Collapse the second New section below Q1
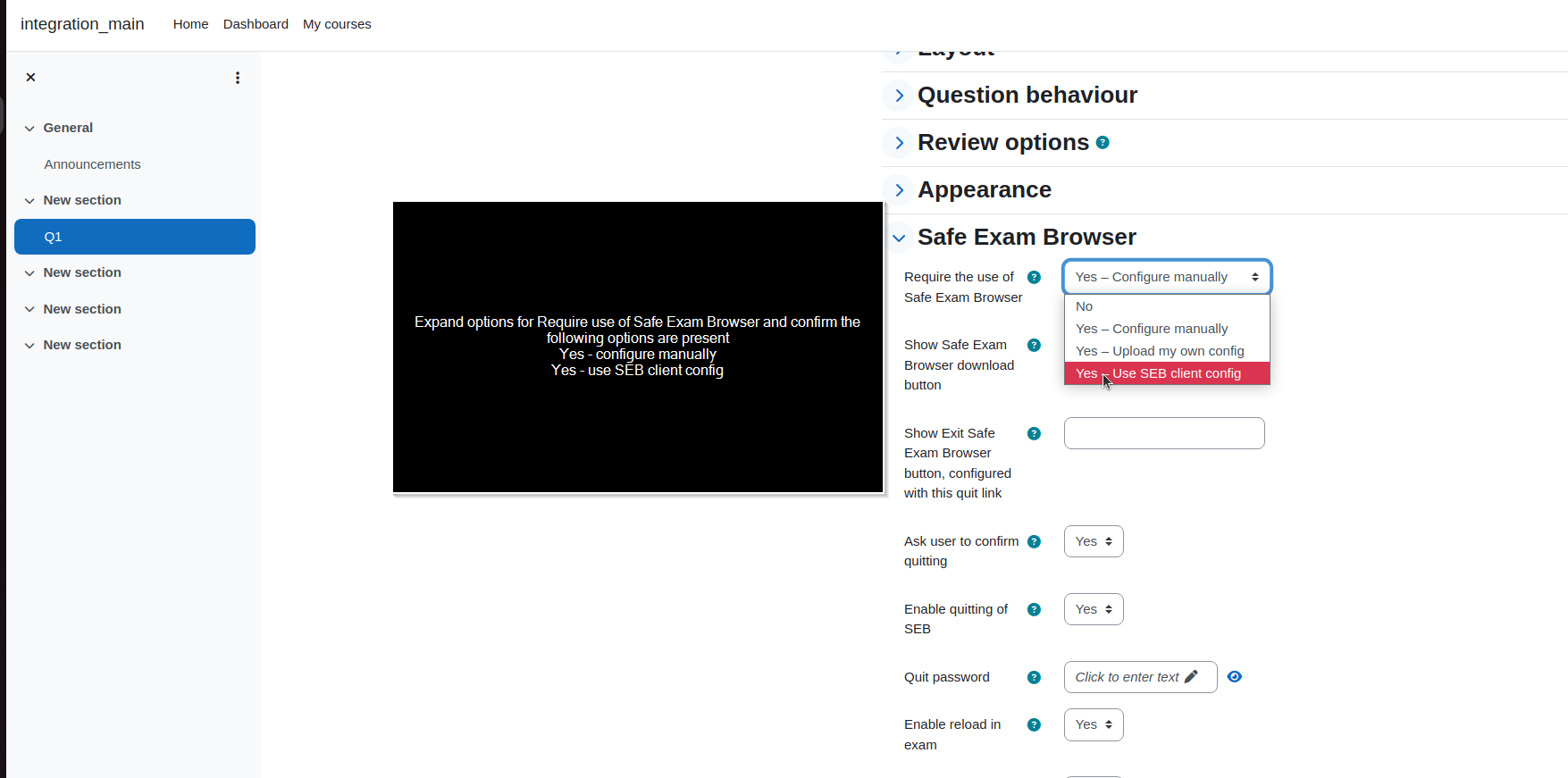 click(x=29, y=309)
